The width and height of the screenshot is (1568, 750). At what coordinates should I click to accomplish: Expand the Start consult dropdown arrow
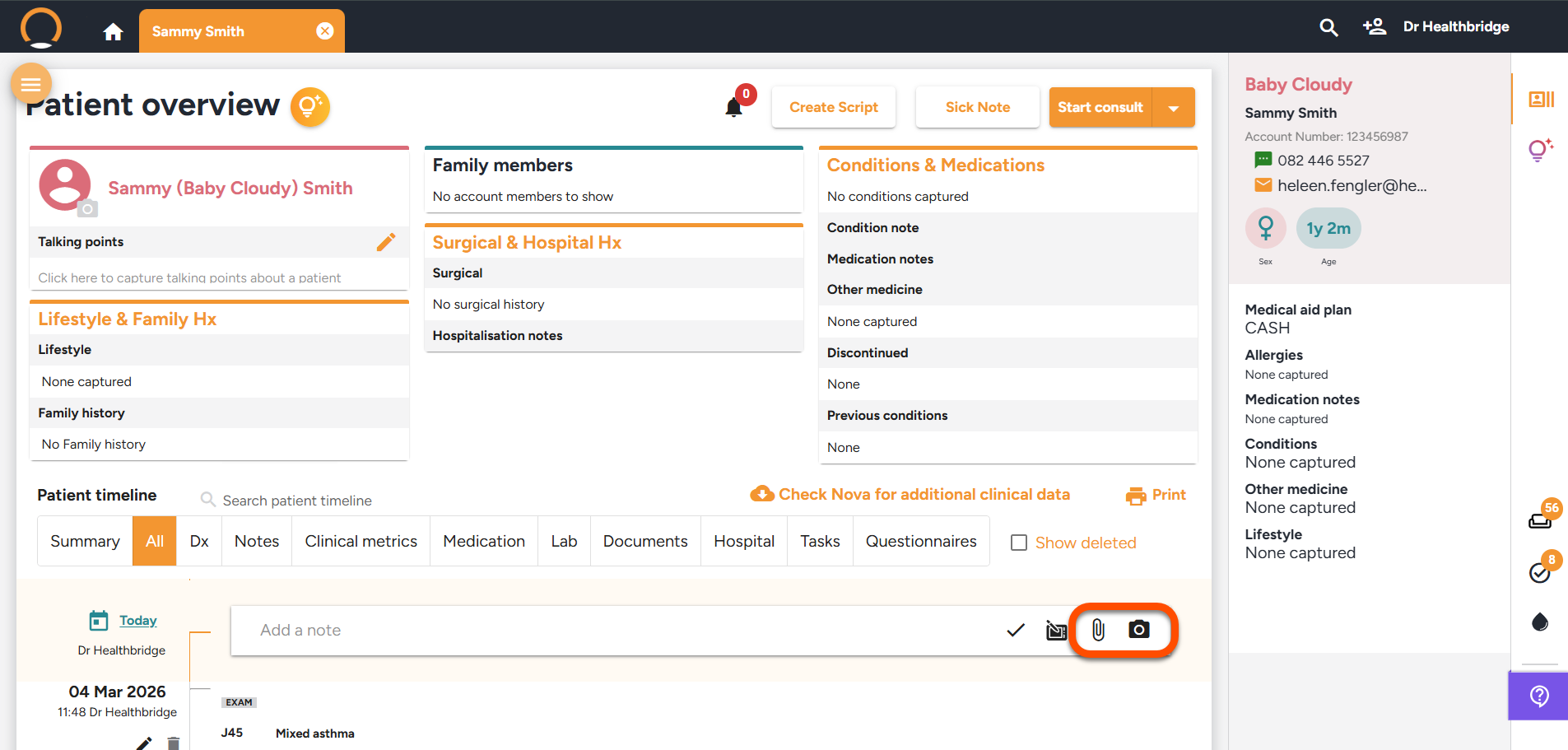[x=1174, y=108]
